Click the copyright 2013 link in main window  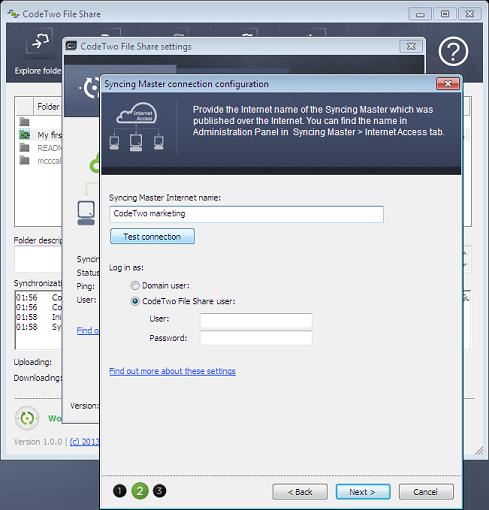click(84, 442)
